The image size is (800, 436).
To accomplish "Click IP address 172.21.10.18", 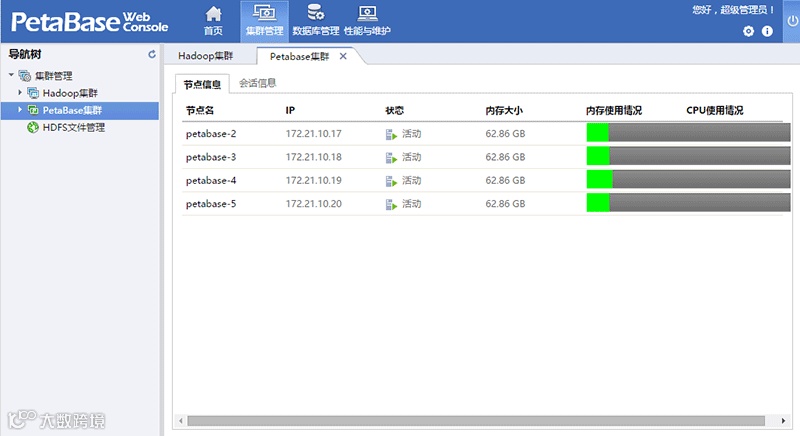I will [x=313, y=157].
